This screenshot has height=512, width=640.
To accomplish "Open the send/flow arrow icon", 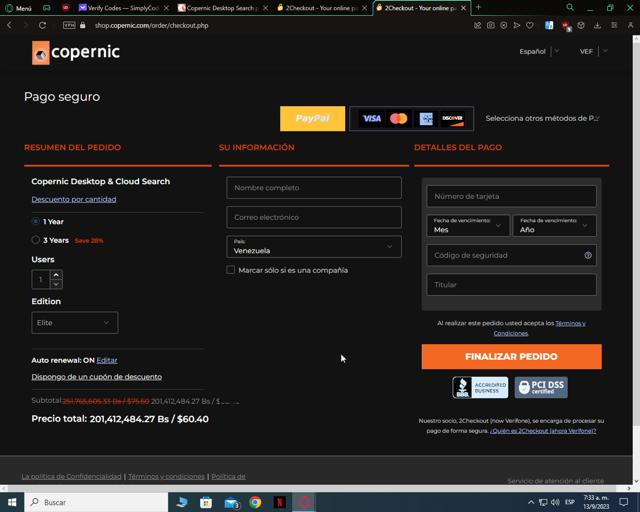I will (x=517, y=25).
